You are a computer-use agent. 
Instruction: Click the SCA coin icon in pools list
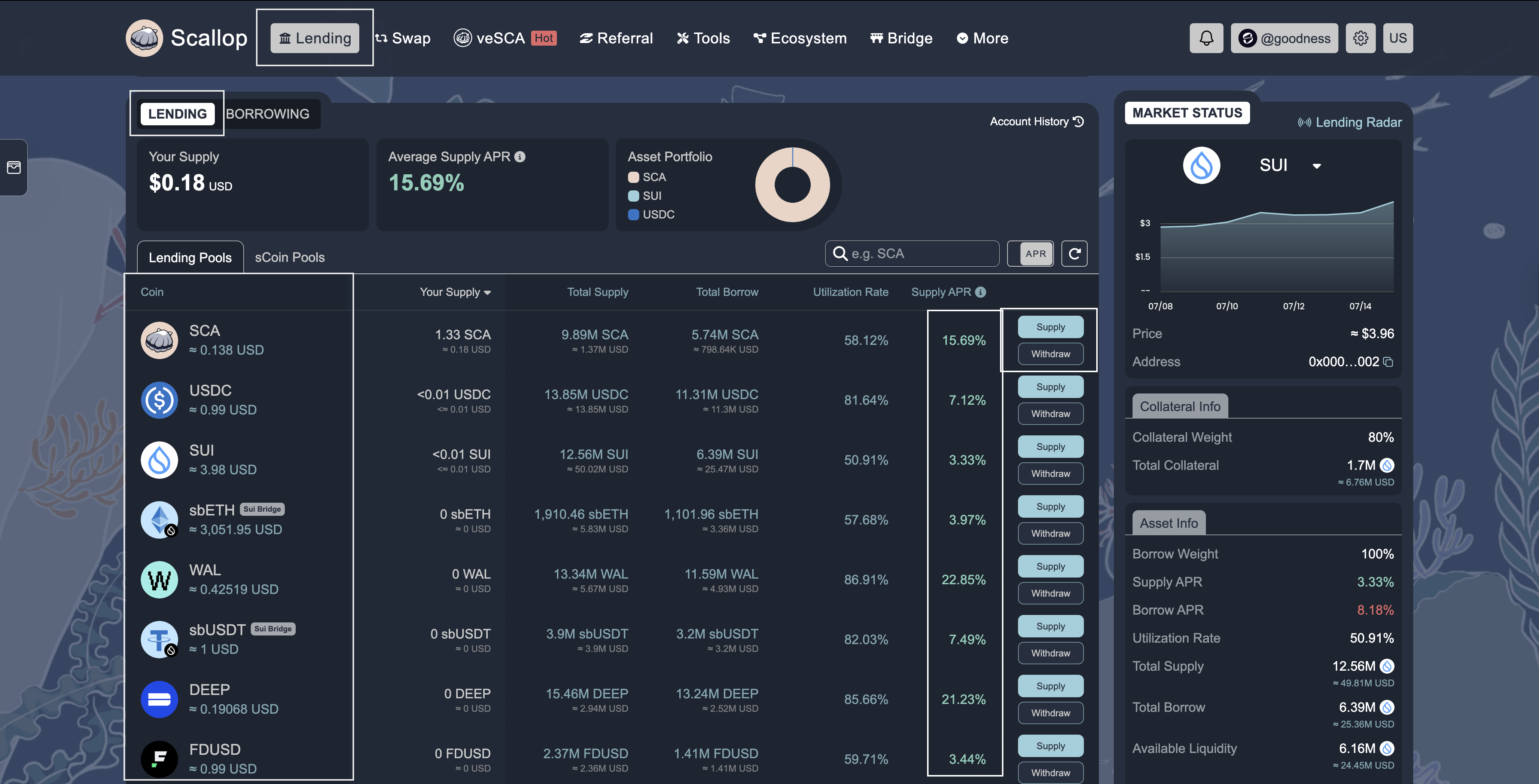coord(159,340)
